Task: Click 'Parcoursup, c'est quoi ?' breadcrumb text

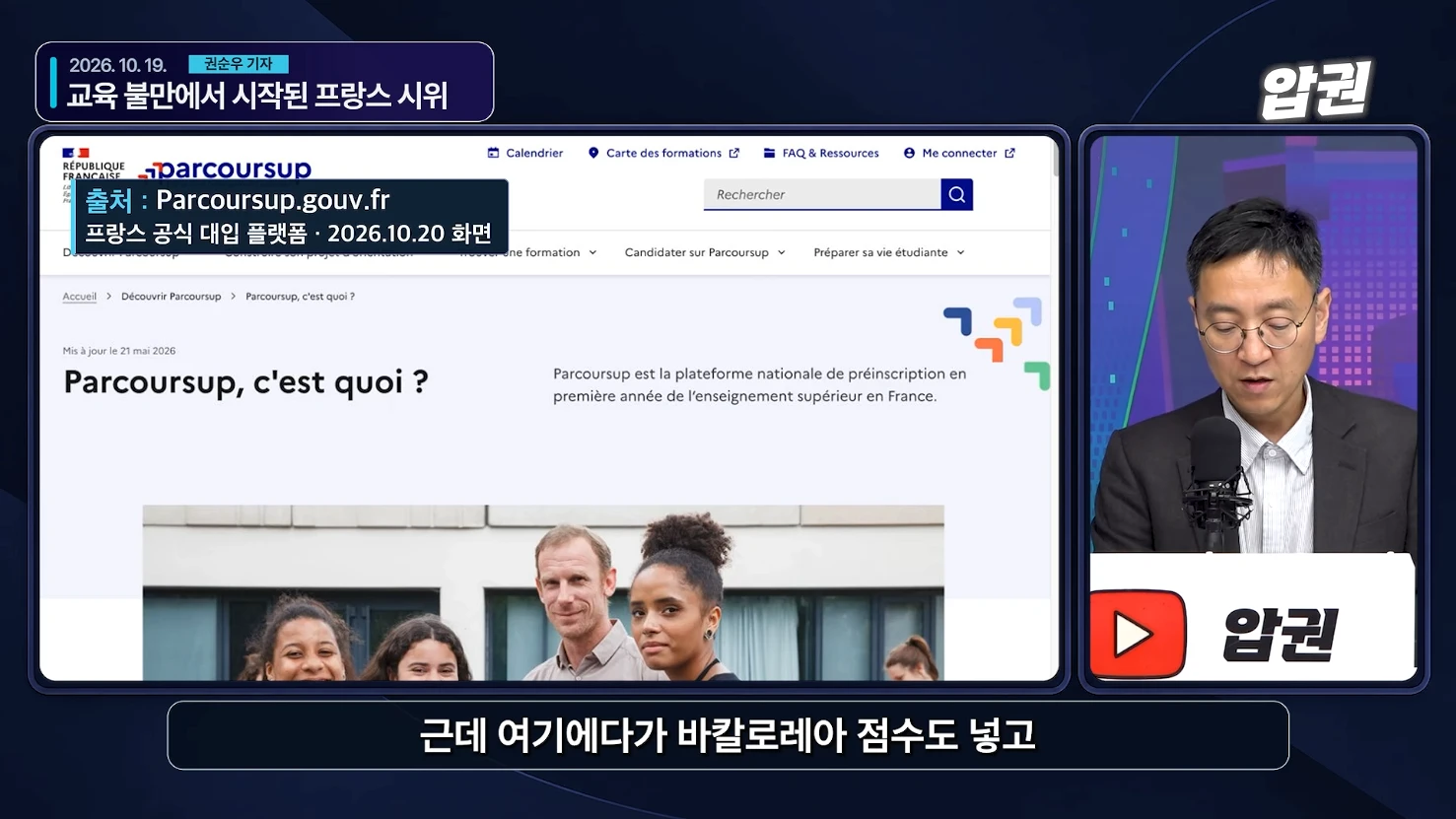Action: coord(300,296)
